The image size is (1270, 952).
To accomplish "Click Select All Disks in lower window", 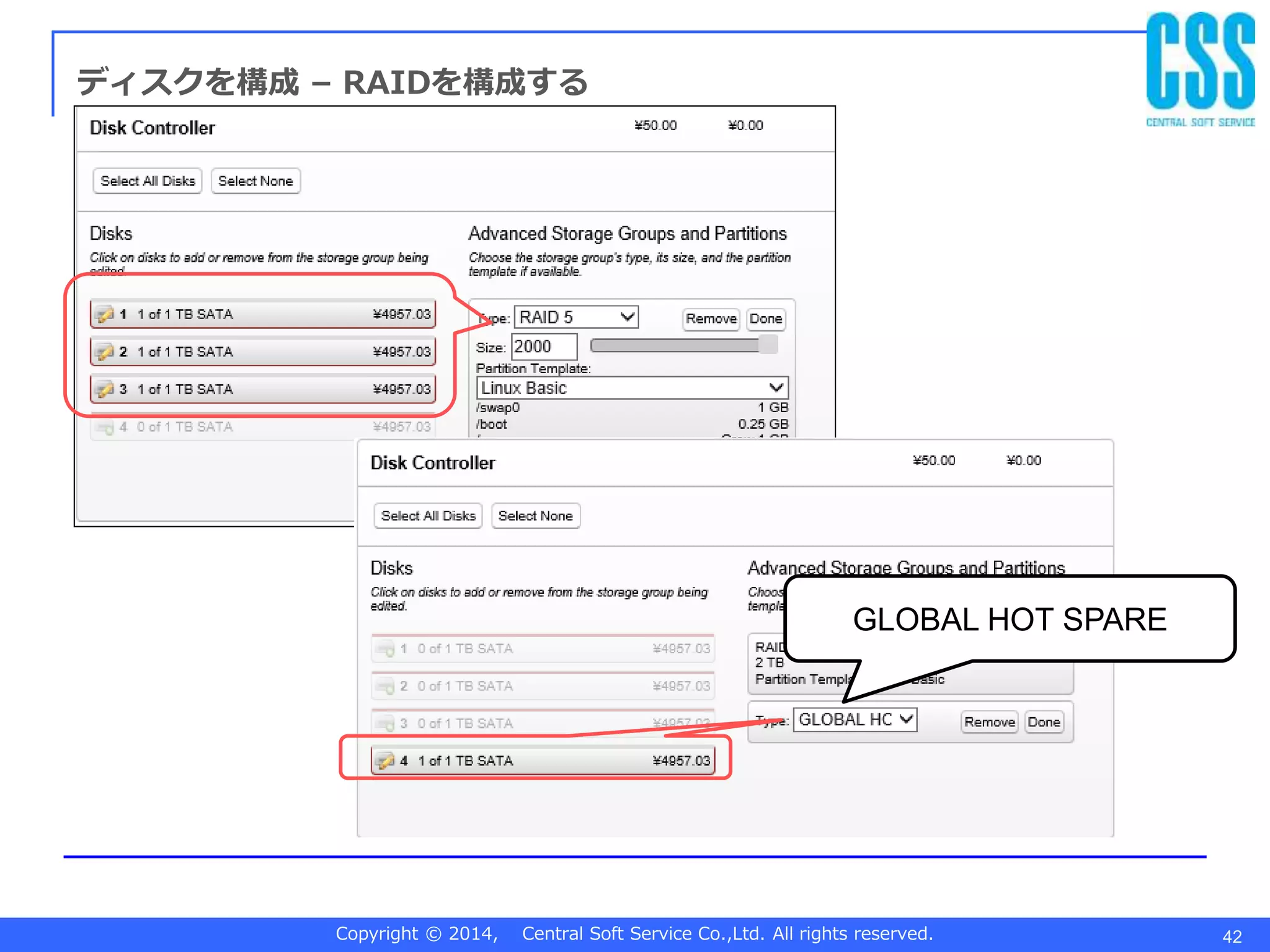I will coord(428,516).
